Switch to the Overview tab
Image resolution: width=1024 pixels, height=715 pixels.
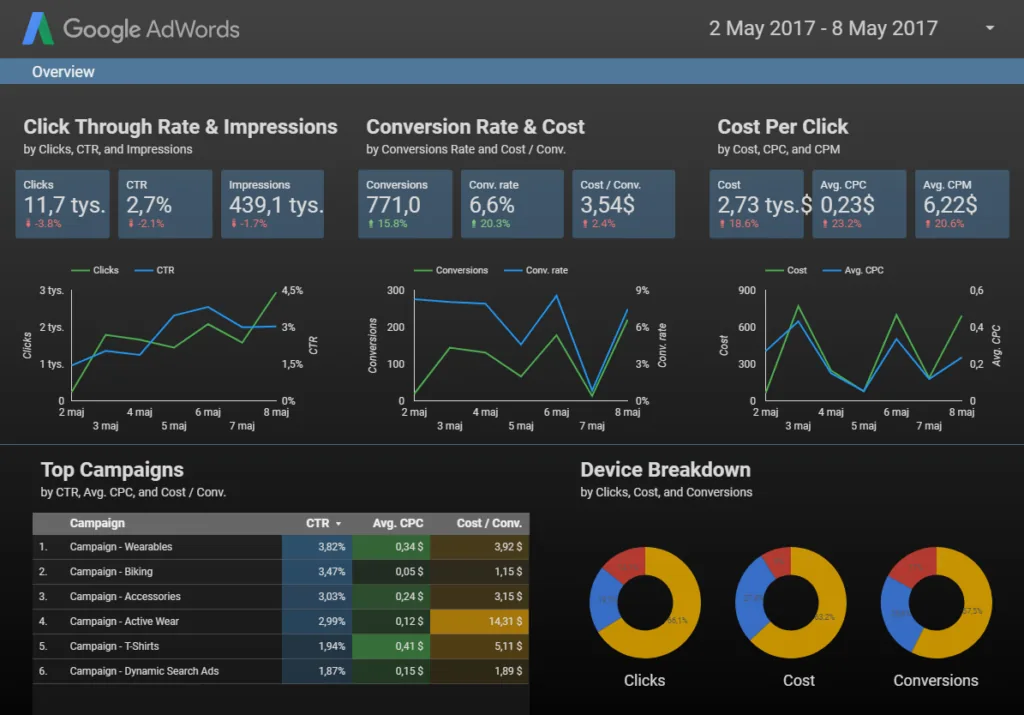(x=63, y=72)
